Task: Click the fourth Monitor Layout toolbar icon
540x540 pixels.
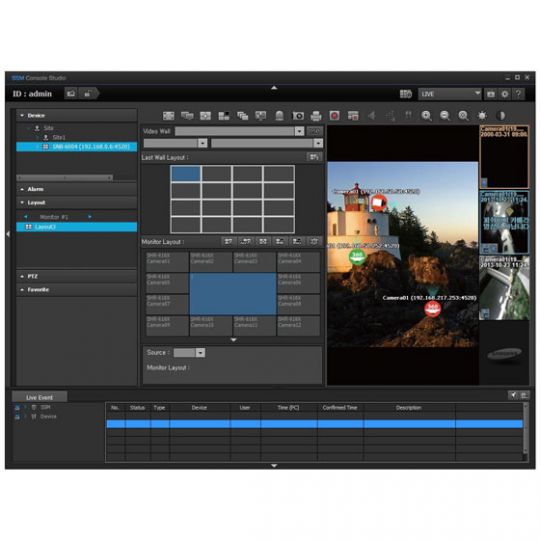Action: [x=280, y=241]
